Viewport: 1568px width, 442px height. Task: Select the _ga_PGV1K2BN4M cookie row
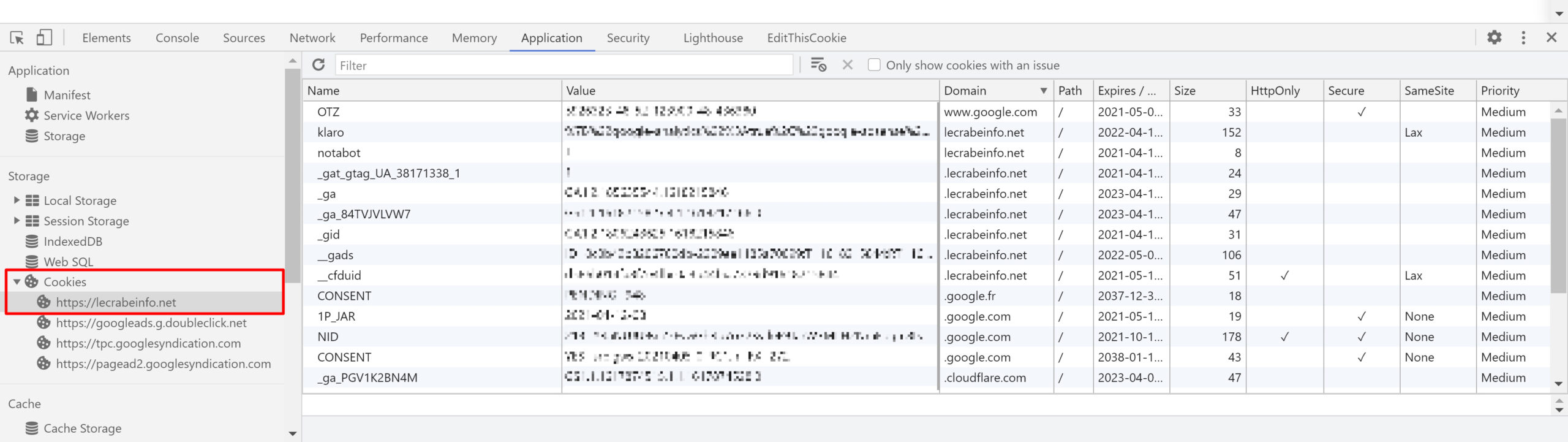coord(926,378)
